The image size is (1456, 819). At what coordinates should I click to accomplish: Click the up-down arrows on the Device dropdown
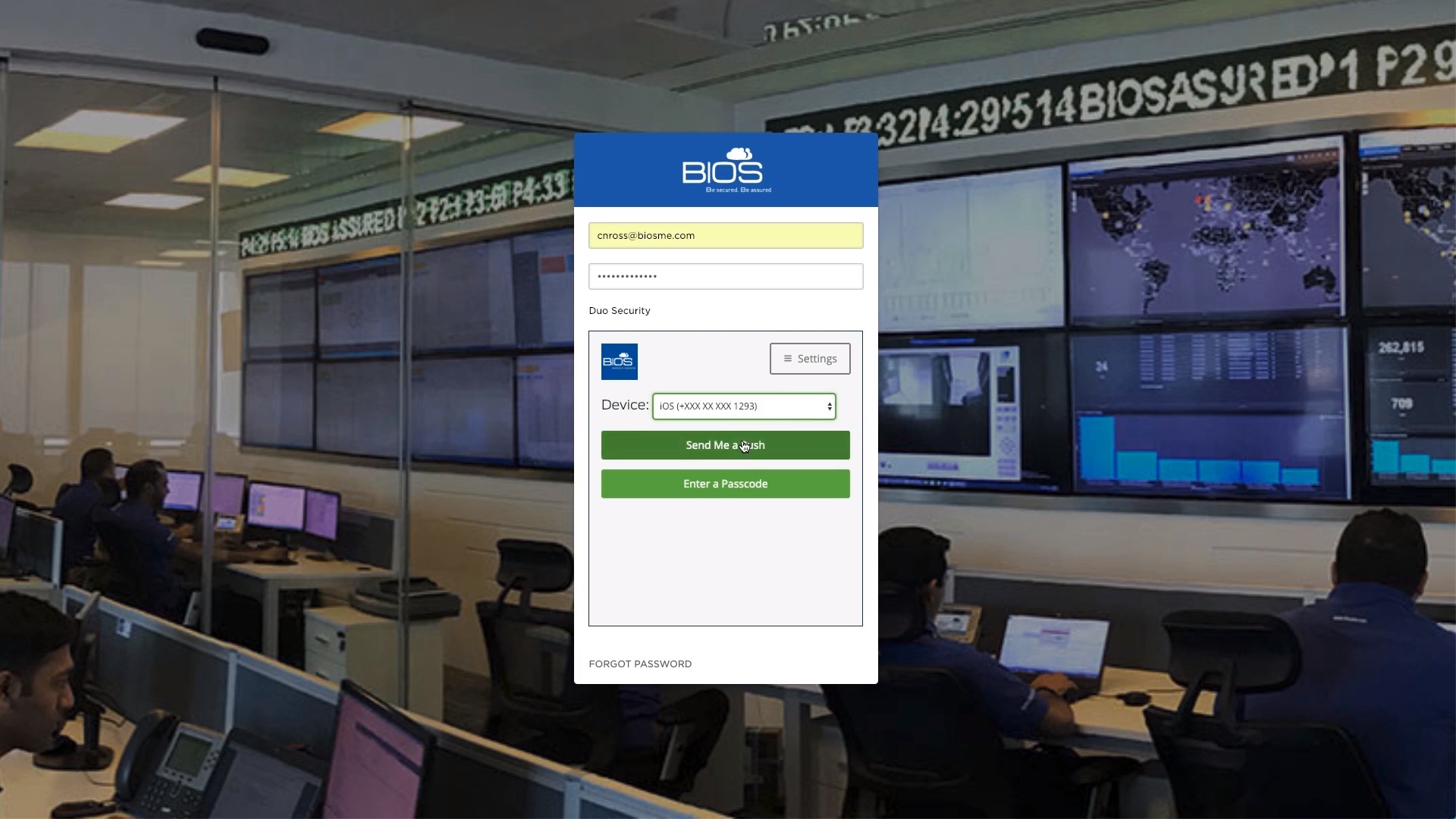pyautogui.click(x=830, y=406)
